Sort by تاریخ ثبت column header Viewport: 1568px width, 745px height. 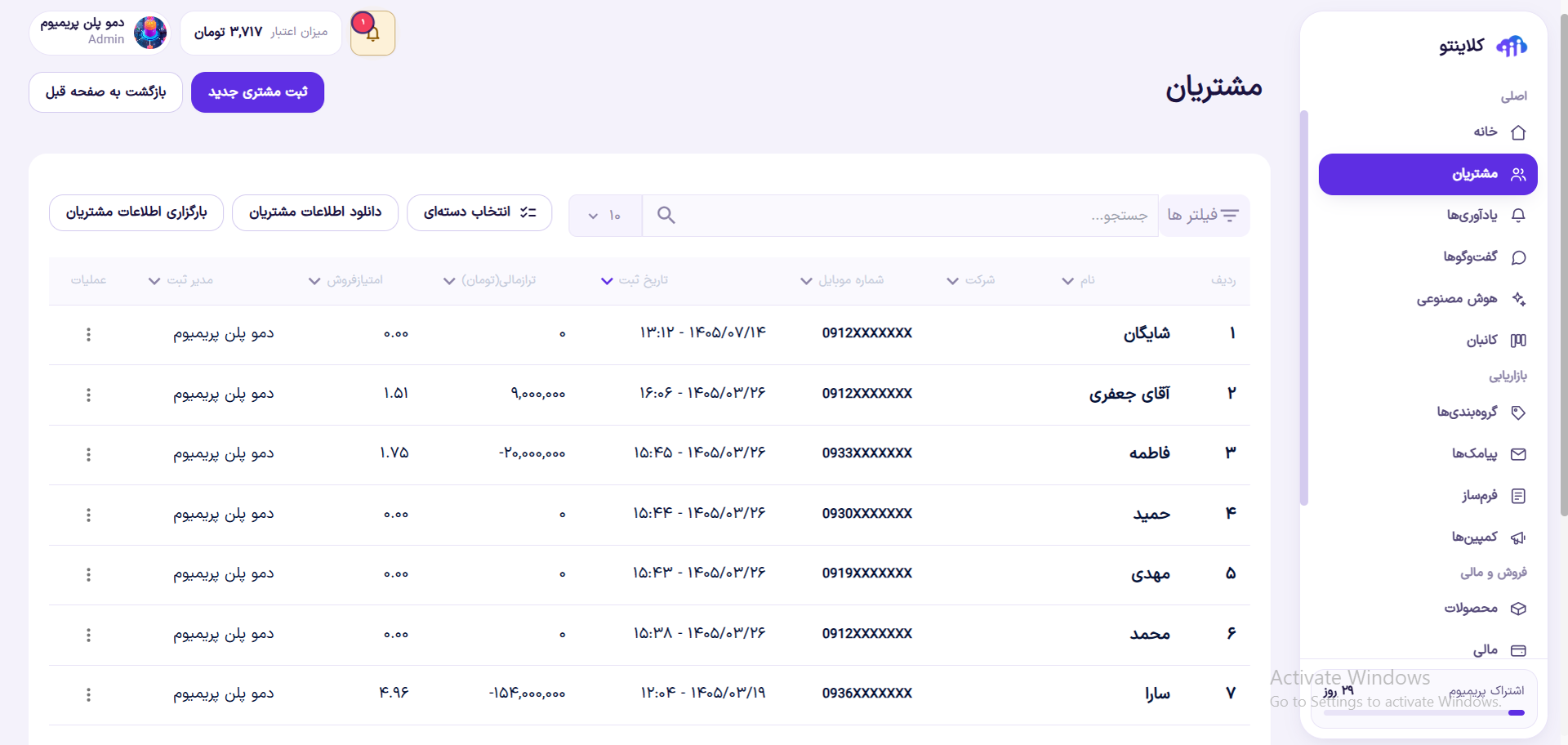(x=635, y=280)
